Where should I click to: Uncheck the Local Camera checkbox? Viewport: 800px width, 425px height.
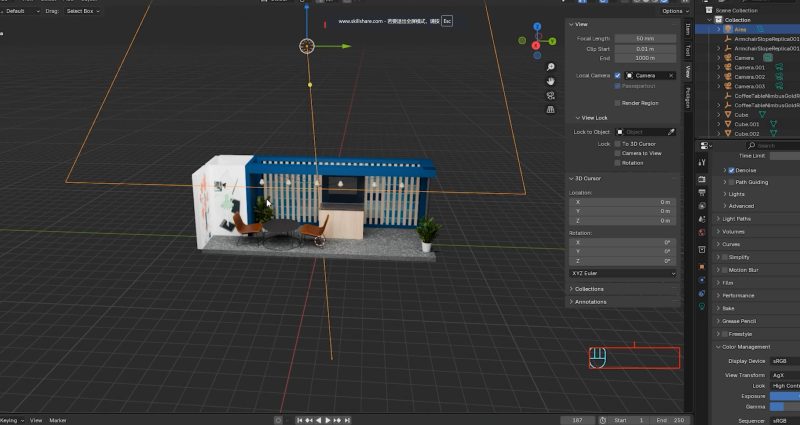[x=617, y=76]
